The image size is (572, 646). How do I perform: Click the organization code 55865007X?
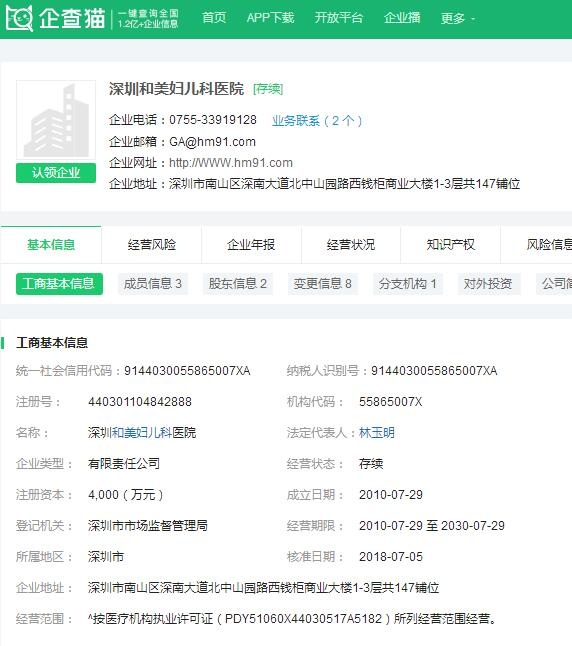(391, 402)
